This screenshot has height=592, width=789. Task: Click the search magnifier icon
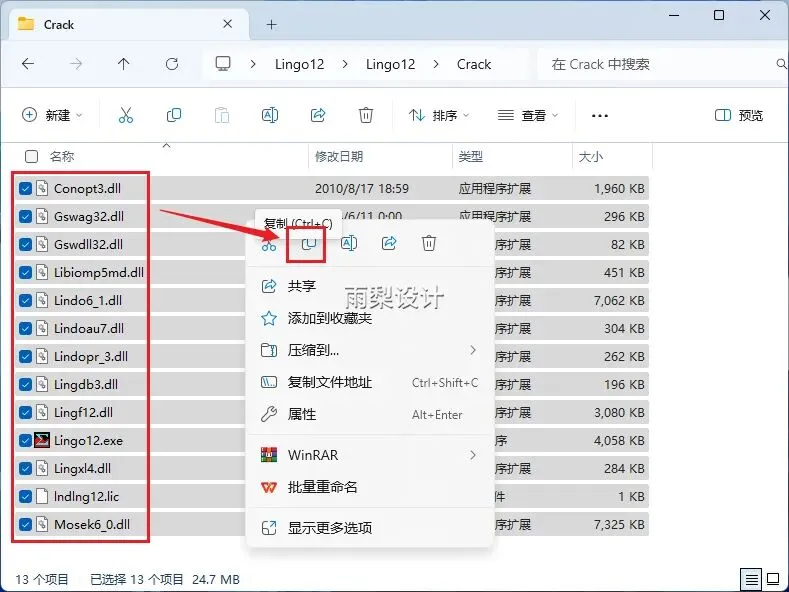click(x=781, y=64)
